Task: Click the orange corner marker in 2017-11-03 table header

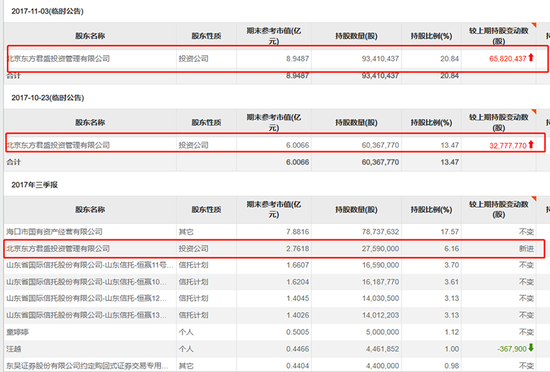Action: click(534, 25)
